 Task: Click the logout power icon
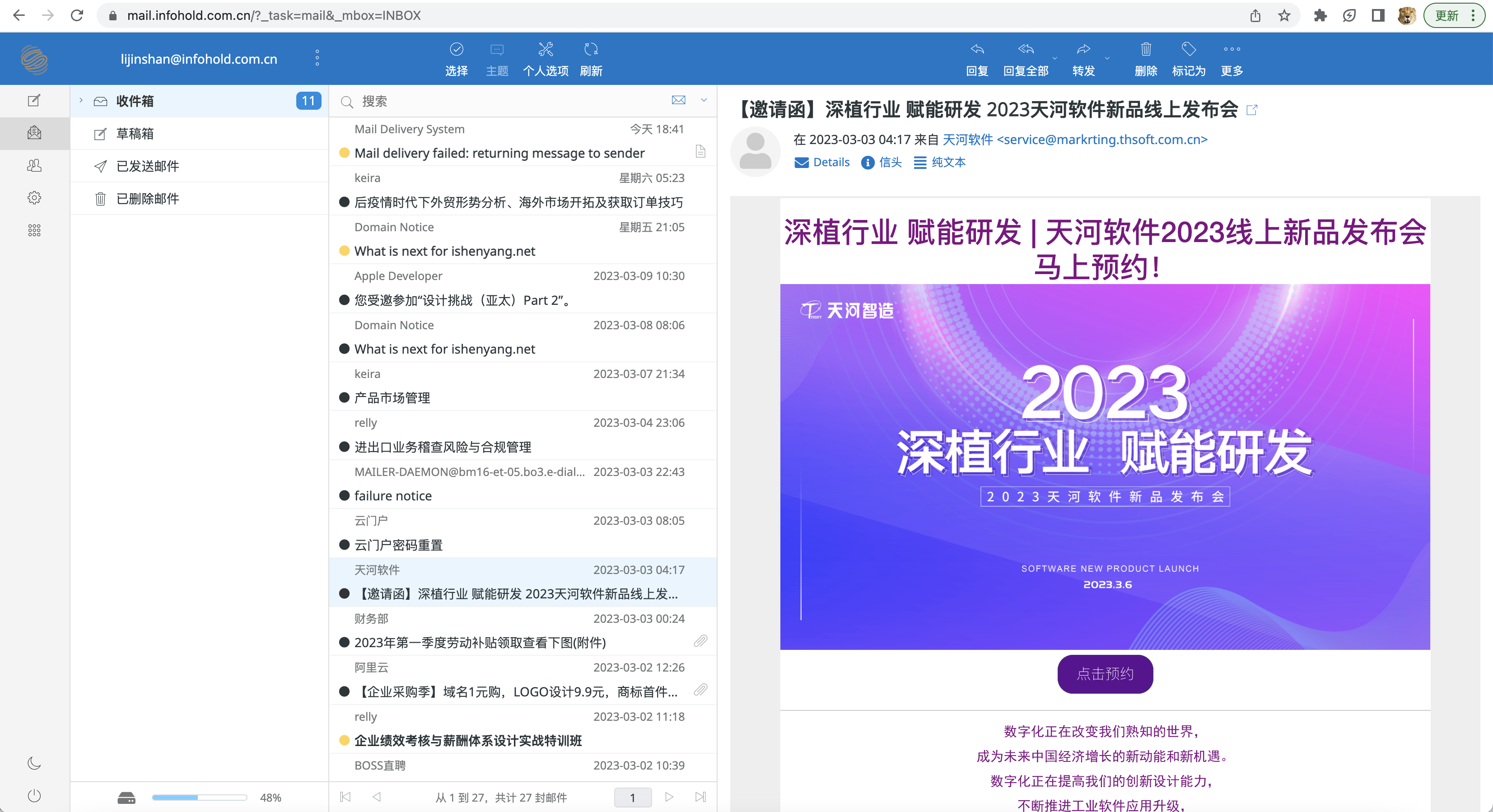pos(34,795)
